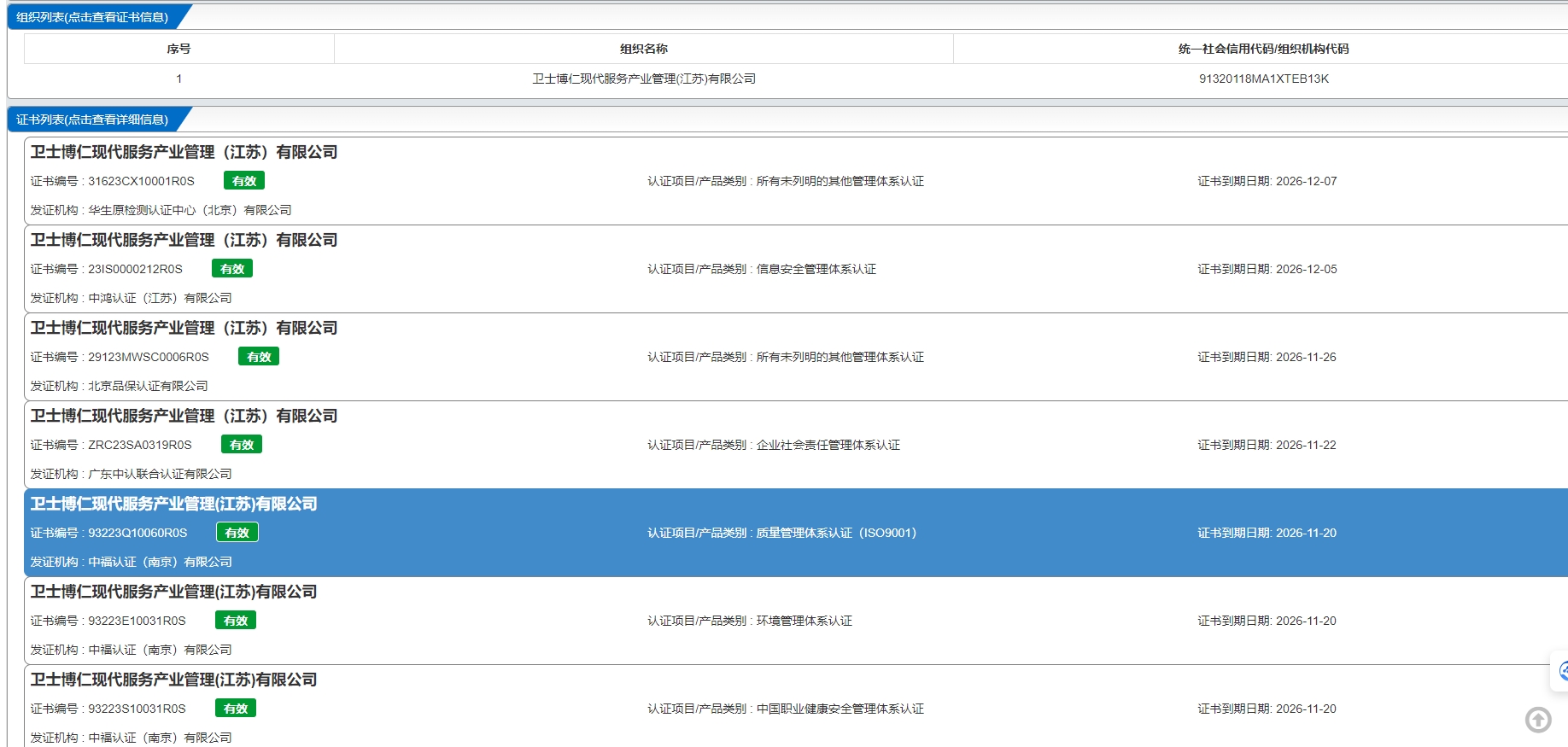Open the company title above 29123MWSC0006R0S
1568x747 pixels.
click(184, 328)
